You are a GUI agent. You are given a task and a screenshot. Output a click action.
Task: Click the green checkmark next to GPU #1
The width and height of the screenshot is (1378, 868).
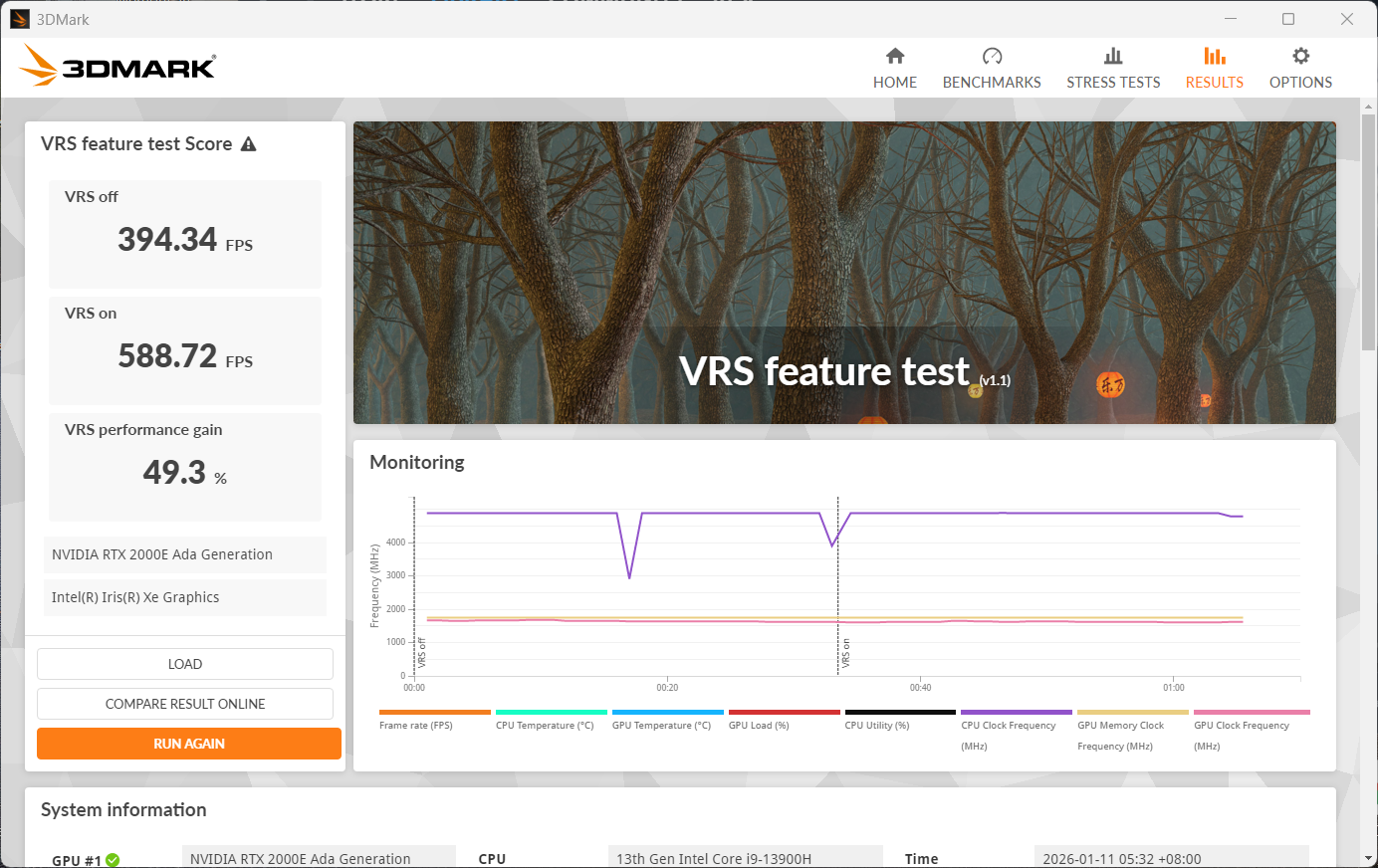click(113, 860)
